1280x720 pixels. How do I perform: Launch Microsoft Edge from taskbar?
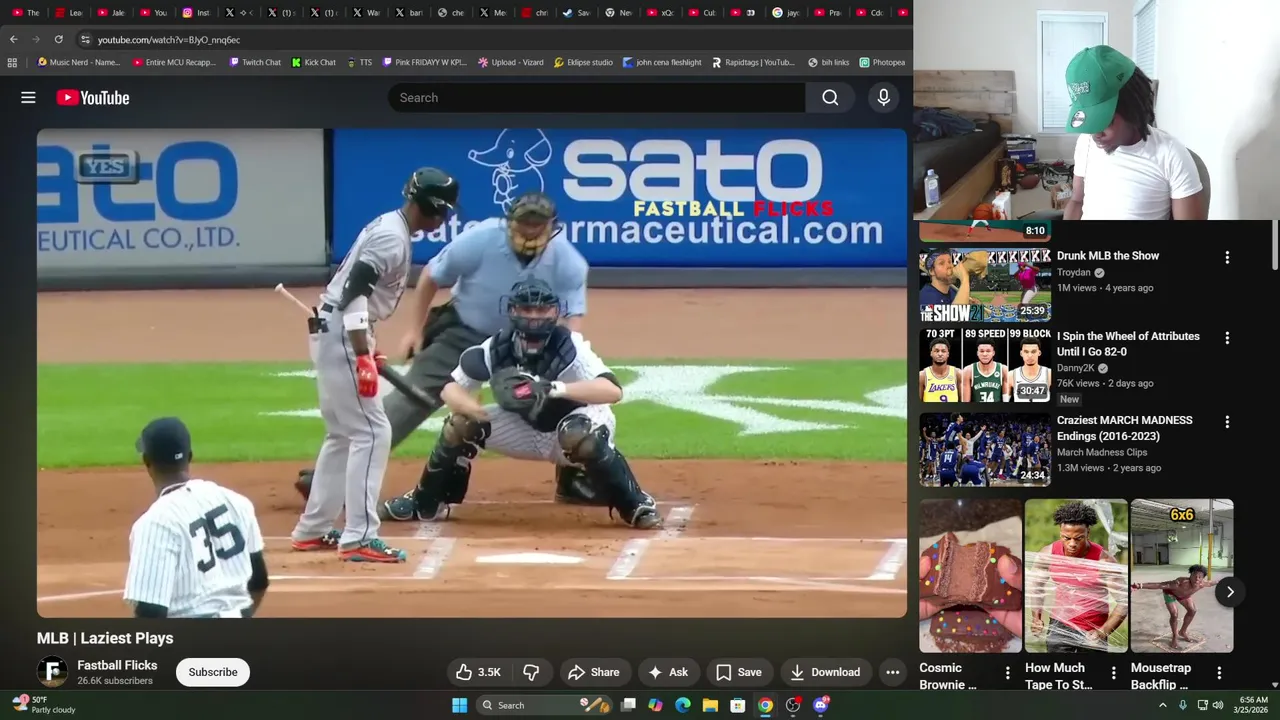pyautogui.click(x=683, y=705)
